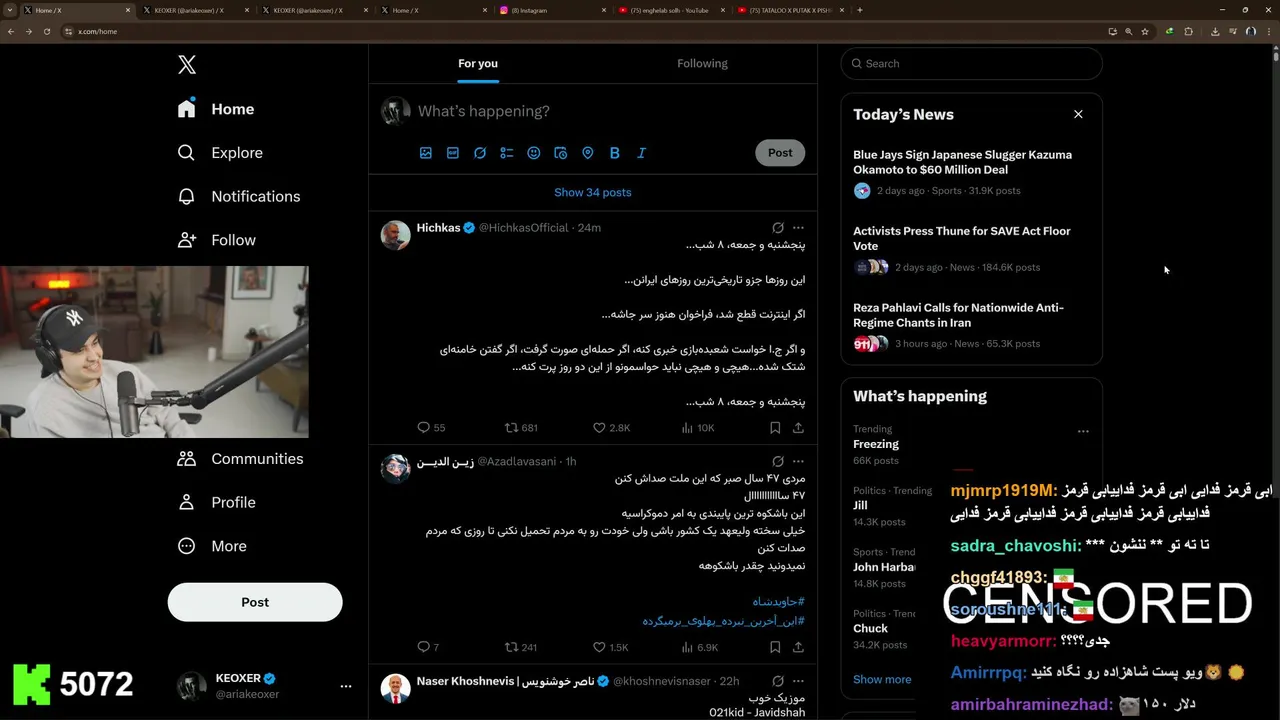
Task: Click Grok icon on Azadlavasani post
Action: tap(778, 462)
